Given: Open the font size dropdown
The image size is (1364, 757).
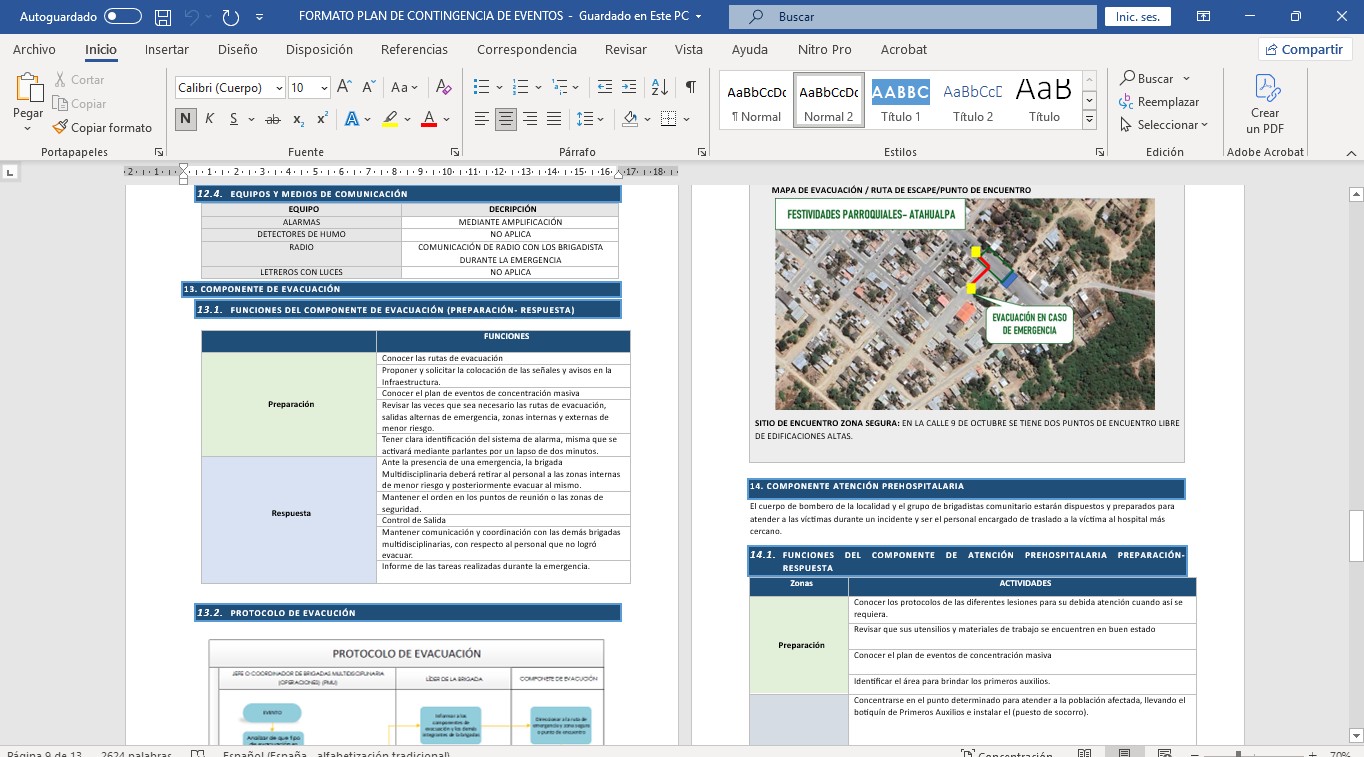Looking at the screenshot, I should 324,88.
